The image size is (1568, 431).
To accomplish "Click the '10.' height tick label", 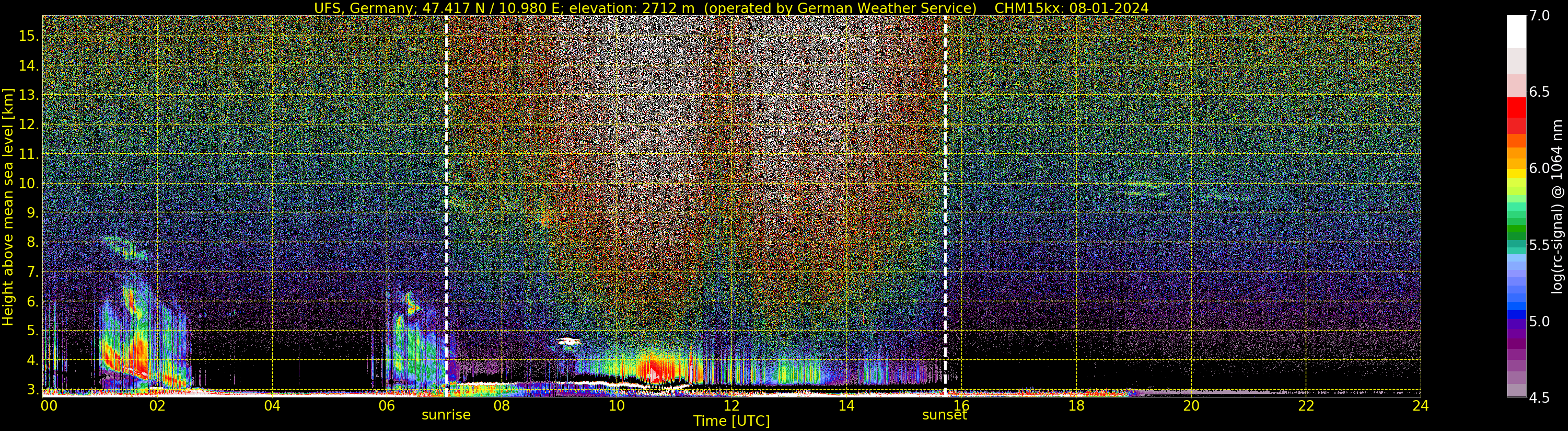I will point(29,184).
